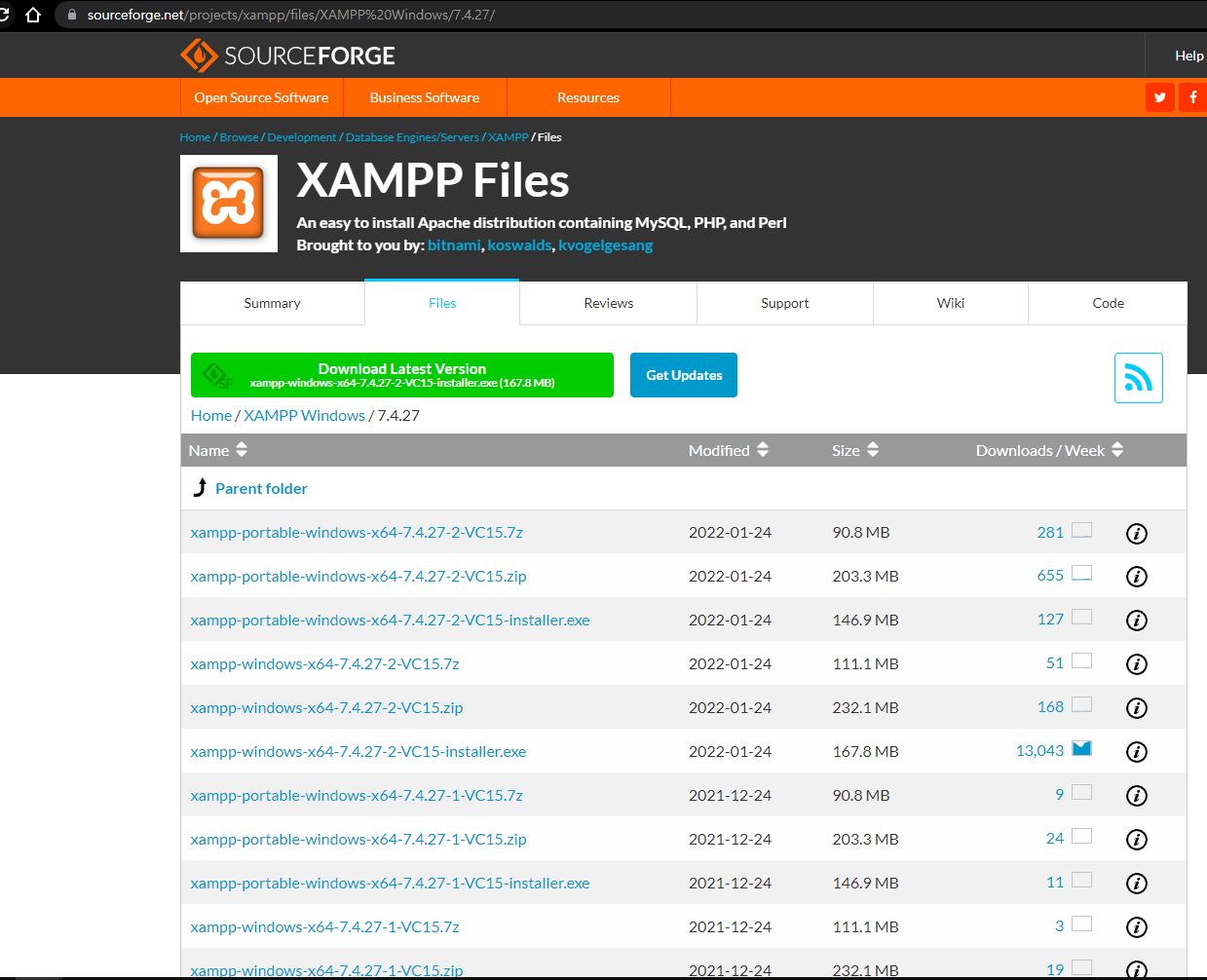
Task: Click download bar chart for 281 row
Action: 1081,530
